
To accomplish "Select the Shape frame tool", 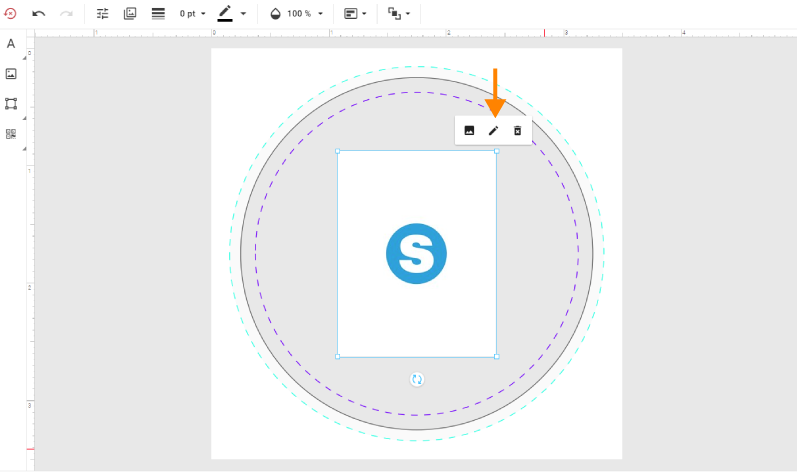I will pyautogui.click(x=11, y=104).
